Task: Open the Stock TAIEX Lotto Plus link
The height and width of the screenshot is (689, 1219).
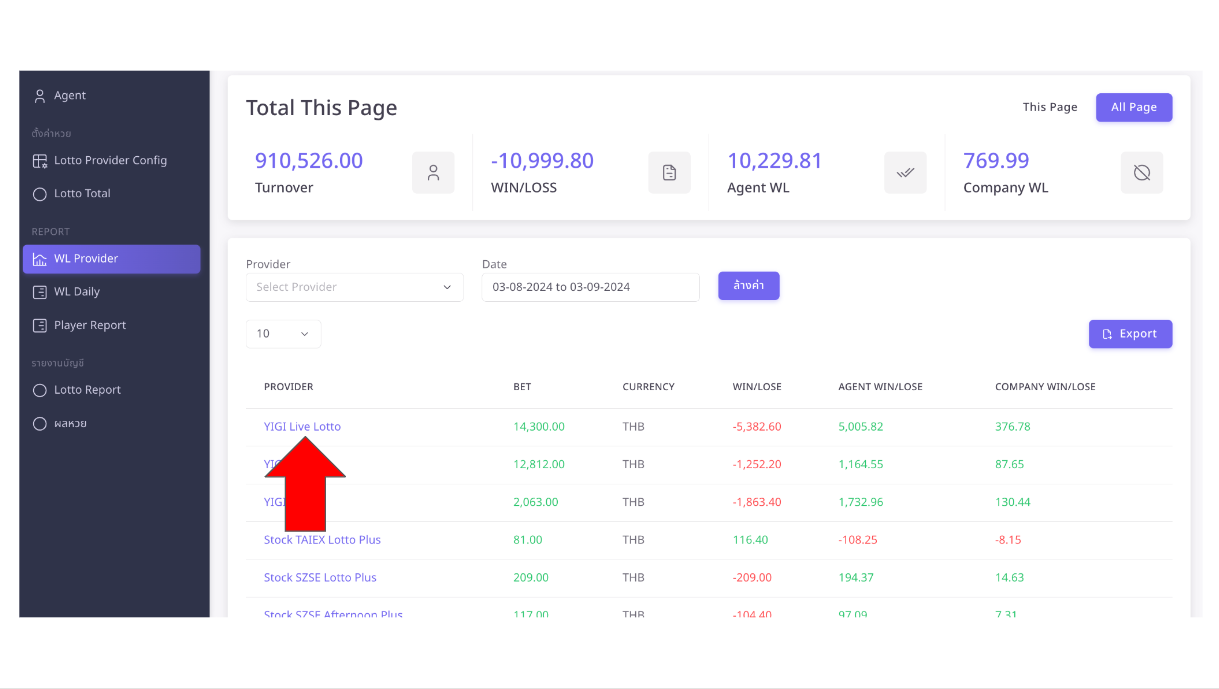Action: click(322, 540)
